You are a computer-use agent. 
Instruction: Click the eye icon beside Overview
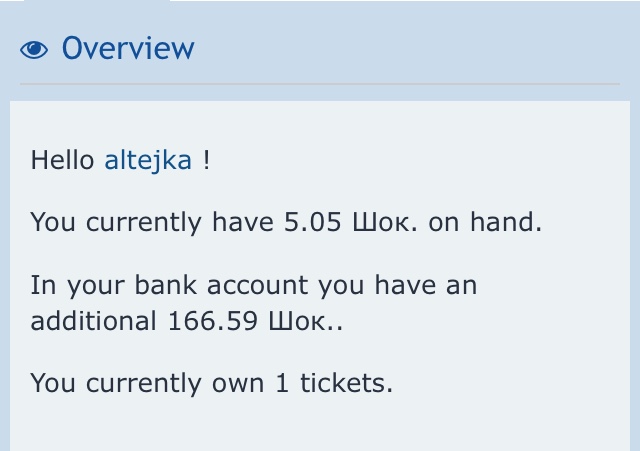click(34, 49)
